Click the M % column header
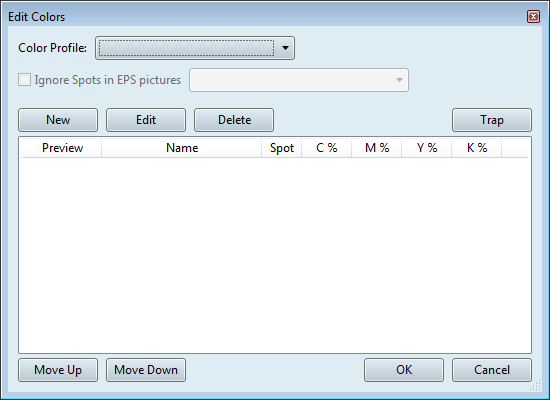The height and width of the screenshot is (400, 550). [x=377, y=148]
